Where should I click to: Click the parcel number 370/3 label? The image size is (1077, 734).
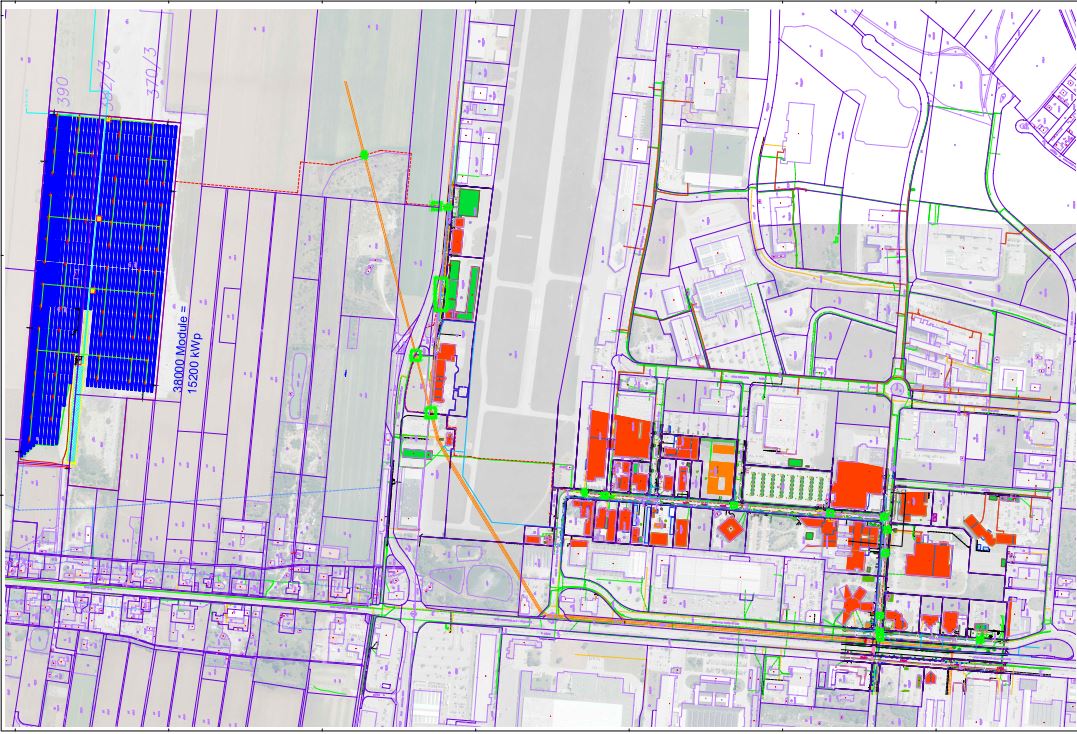pos(153,80)
